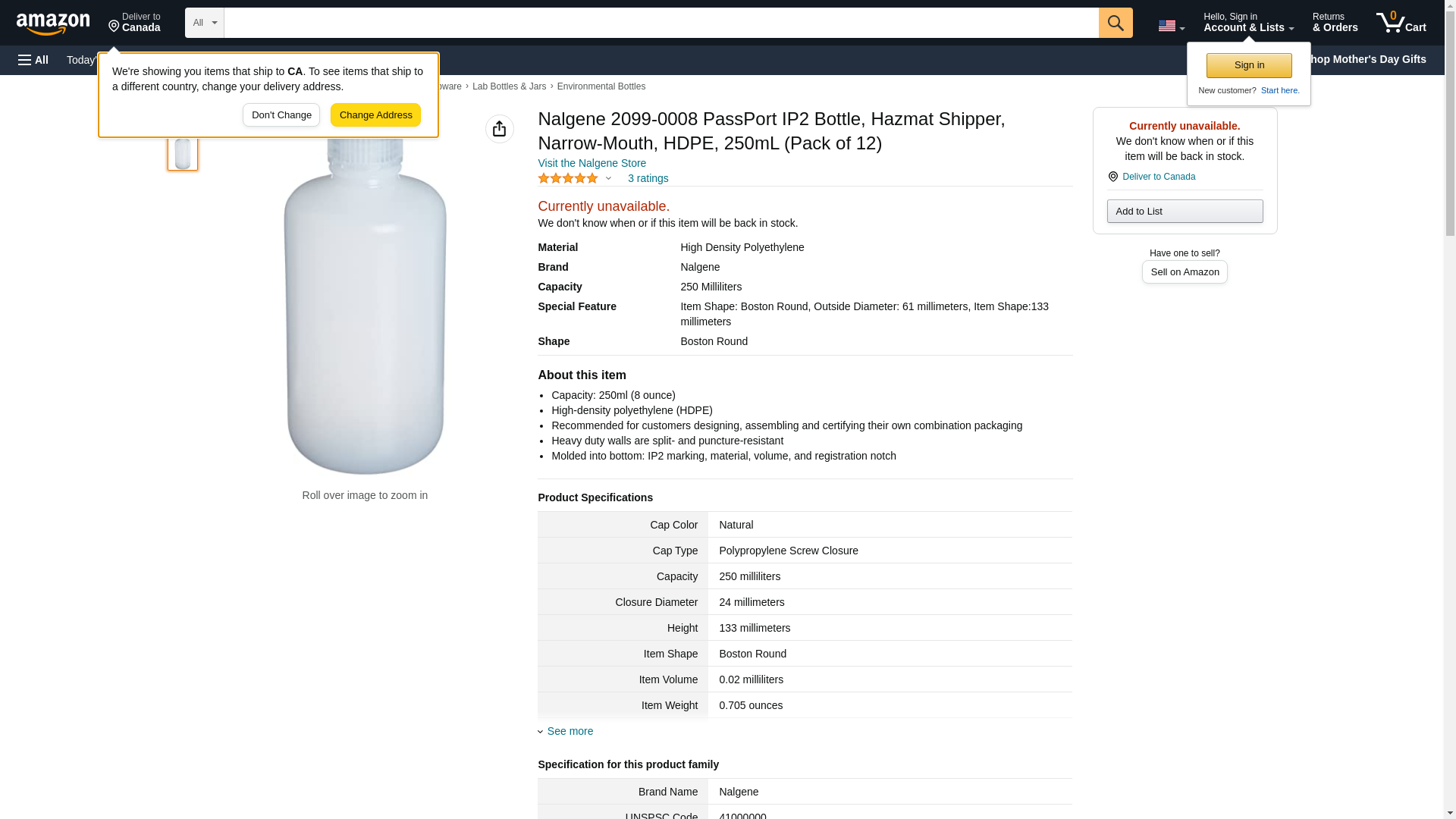Open Shop Mother's Day Gifts
Screen dimensions: 1456x819
(1370, 59)
